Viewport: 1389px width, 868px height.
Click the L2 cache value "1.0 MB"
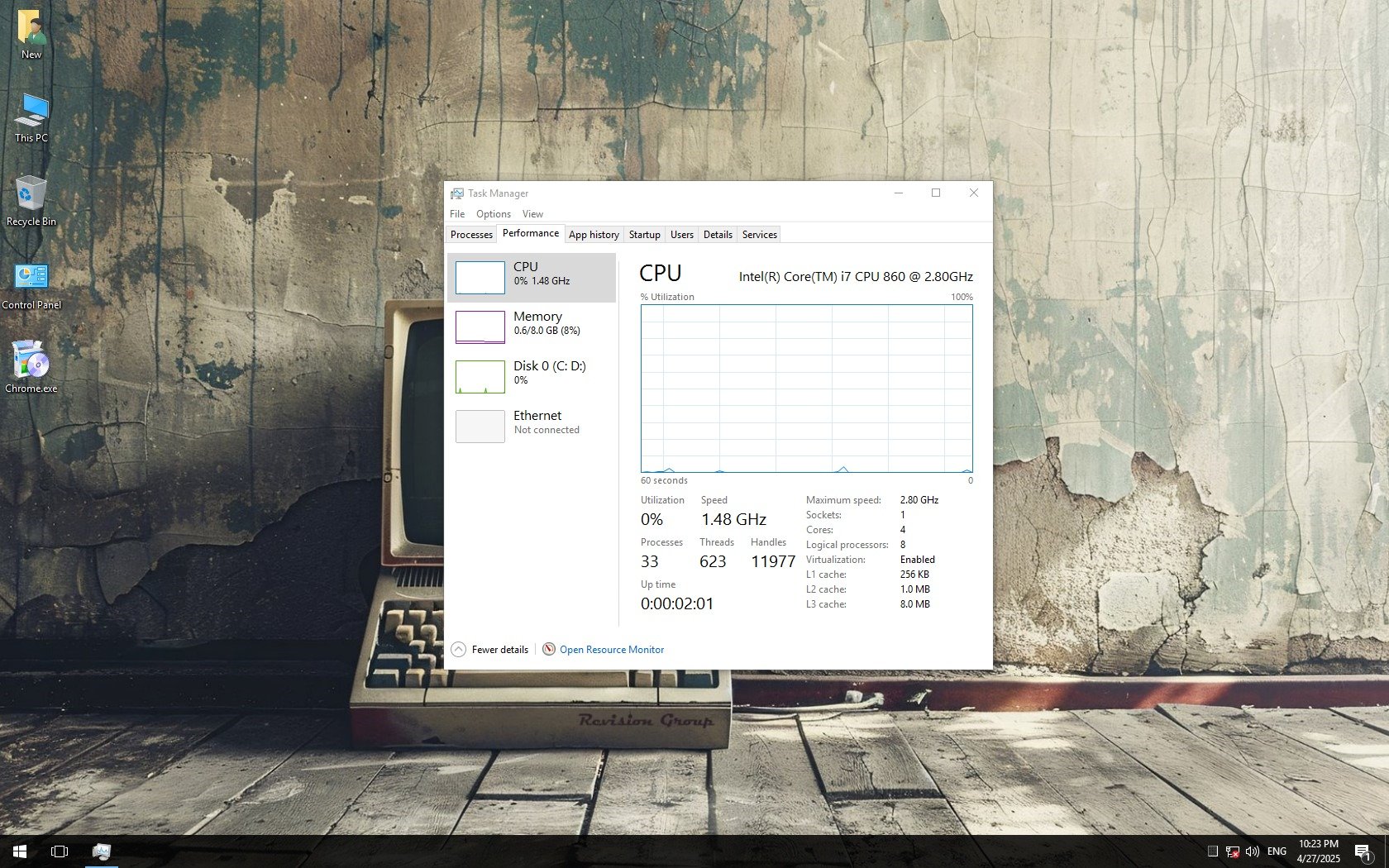915,589
